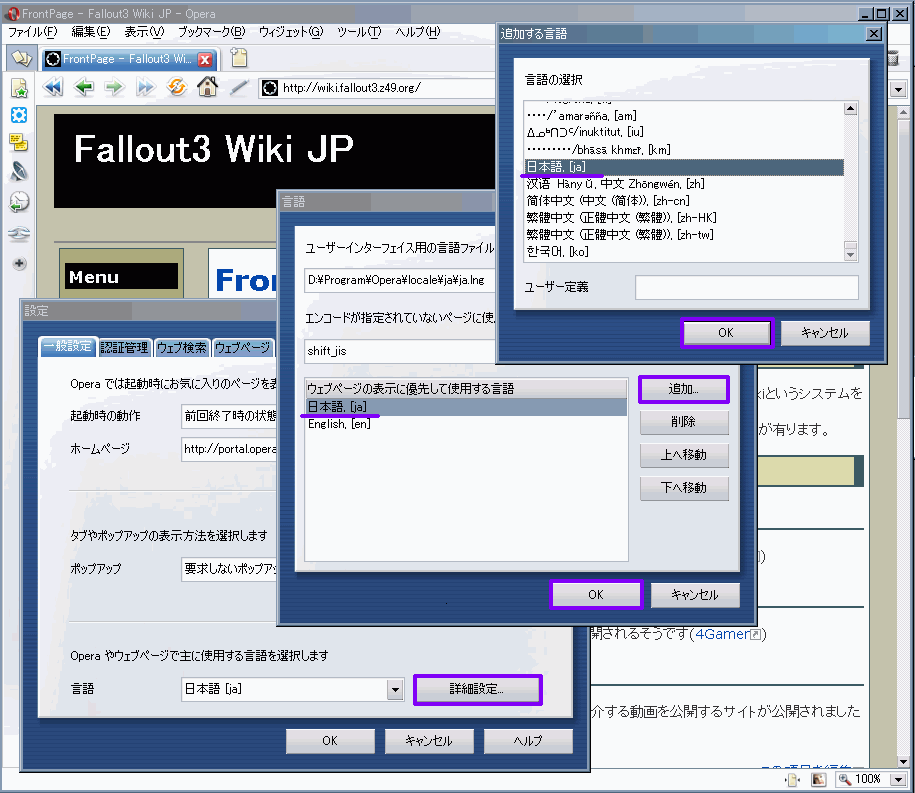Click the ユーザー定義 input field
This screenshot has height=793, width=915.
pos(746,288)
